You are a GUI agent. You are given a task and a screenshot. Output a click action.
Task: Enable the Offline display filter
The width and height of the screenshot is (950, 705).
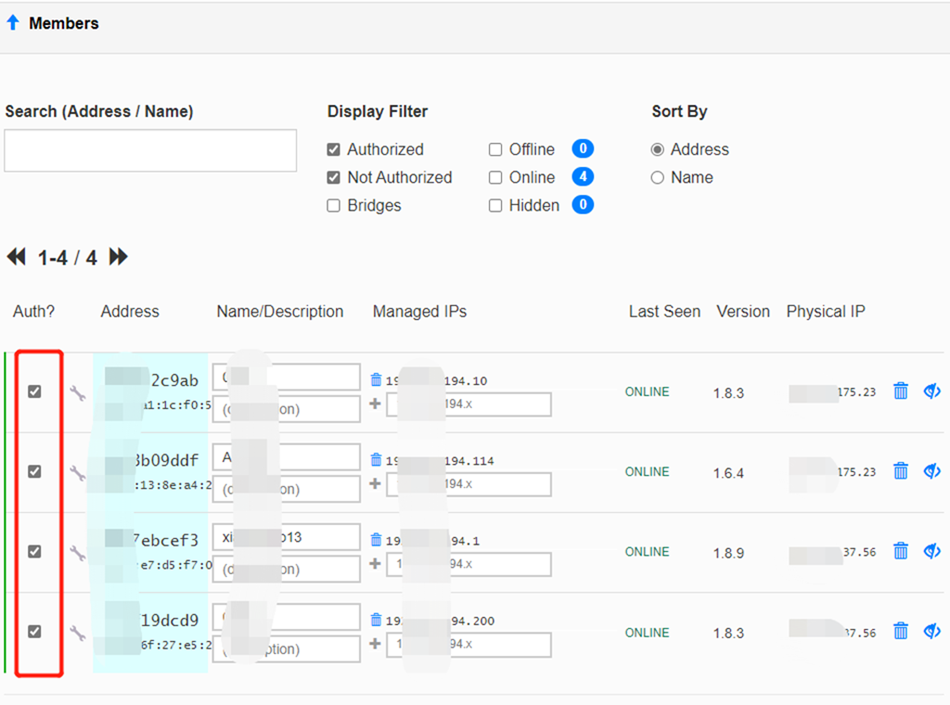pyautogui.click(x=496, y=150)
